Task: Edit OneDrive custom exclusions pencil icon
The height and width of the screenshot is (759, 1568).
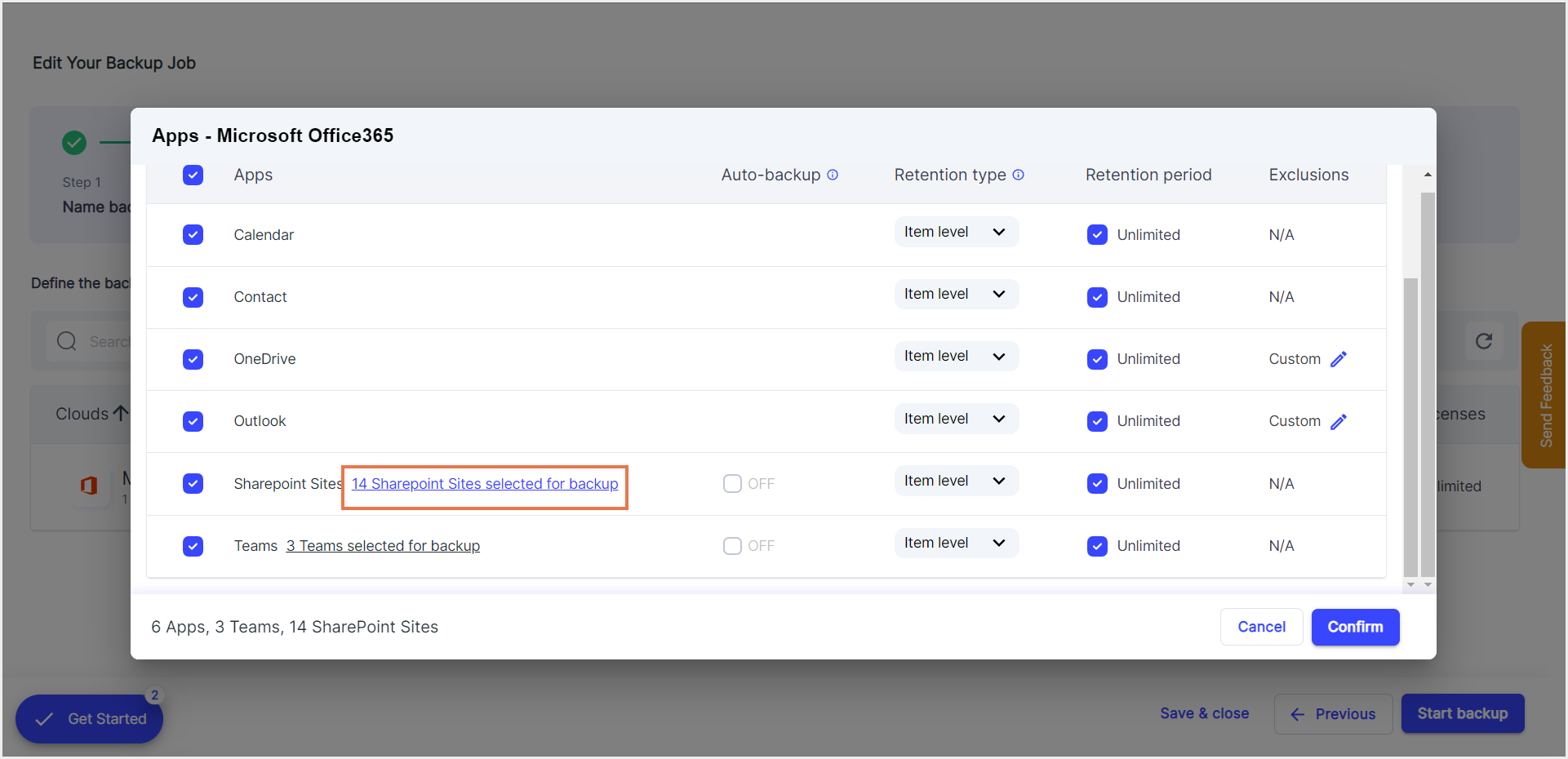Action: tap(1339, 359)
